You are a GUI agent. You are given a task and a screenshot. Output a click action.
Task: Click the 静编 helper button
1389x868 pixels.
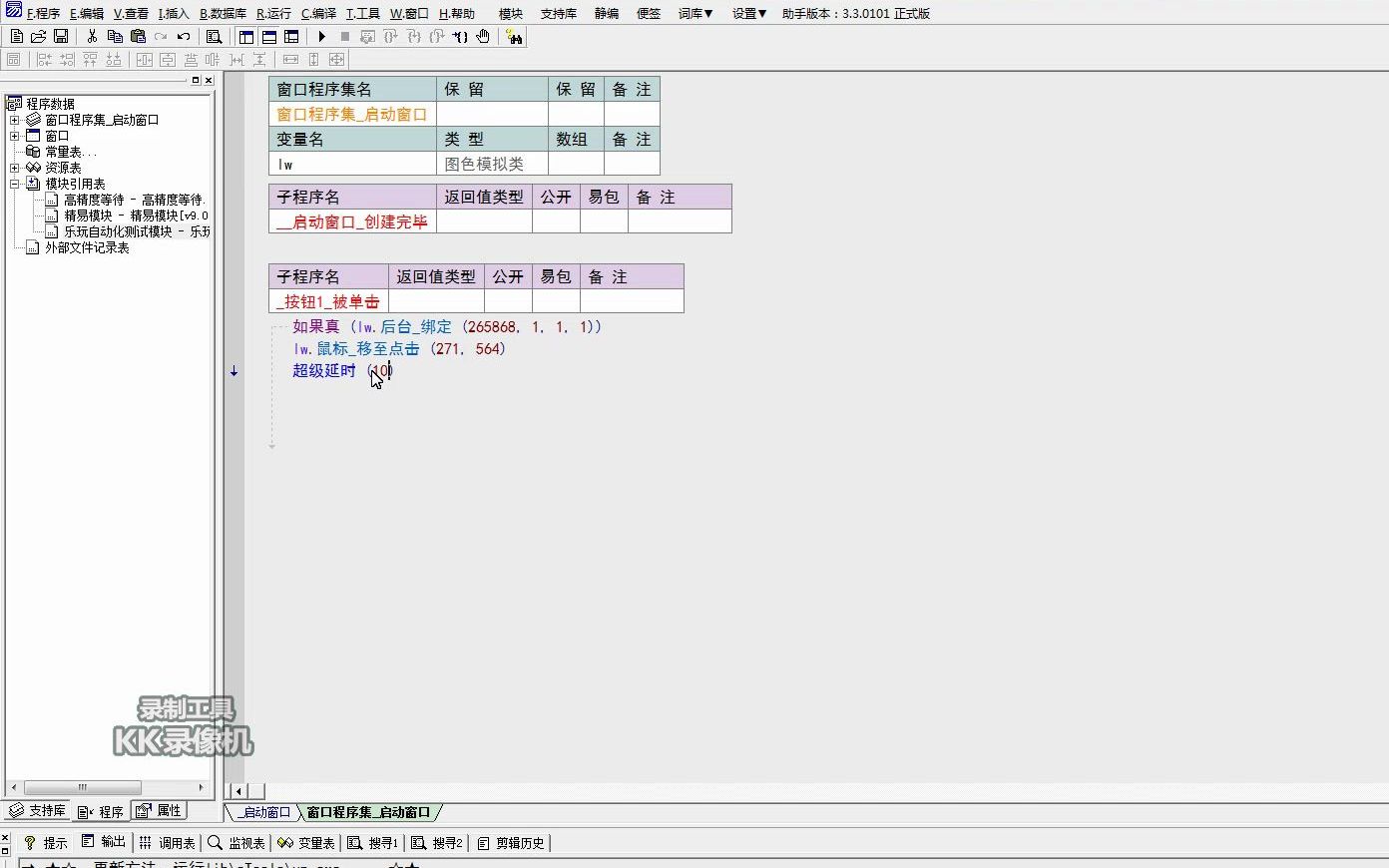(607, 14)
